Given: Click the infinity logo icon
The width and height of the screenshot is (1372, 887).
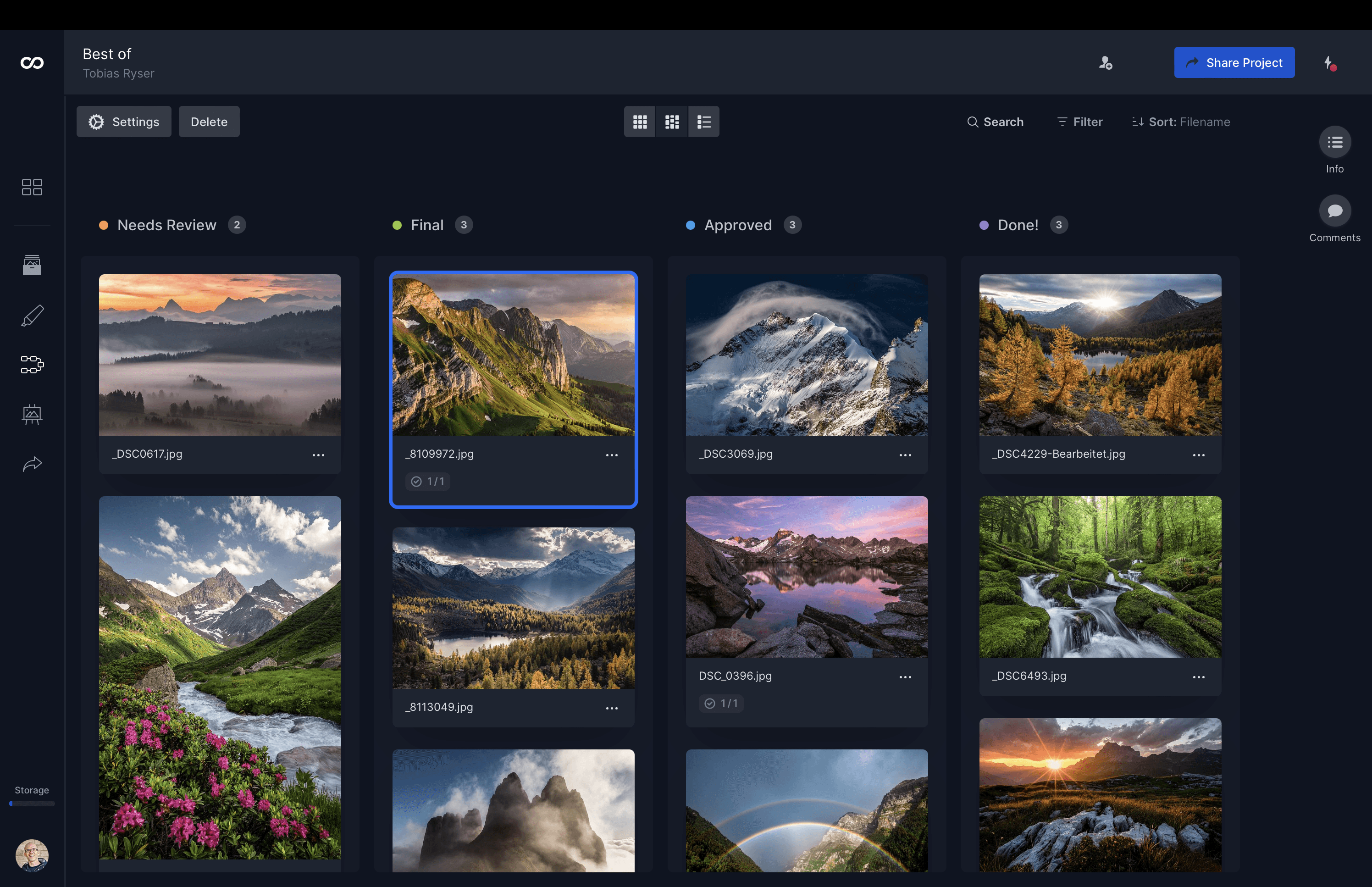Looking at the screenshot, I should [32, 63].
